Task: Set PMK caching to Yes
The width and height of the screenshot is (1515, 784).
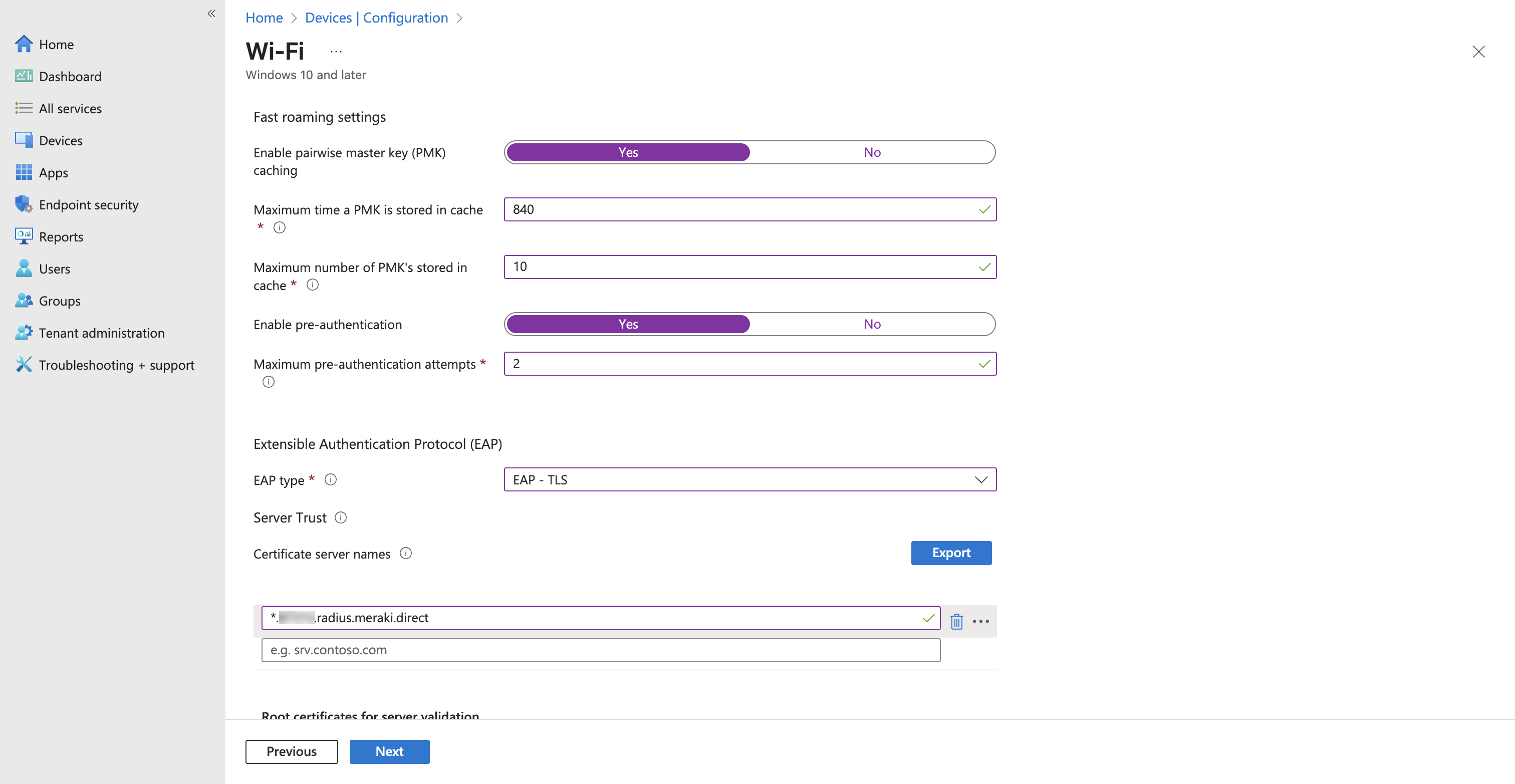Action: [628, 152]
